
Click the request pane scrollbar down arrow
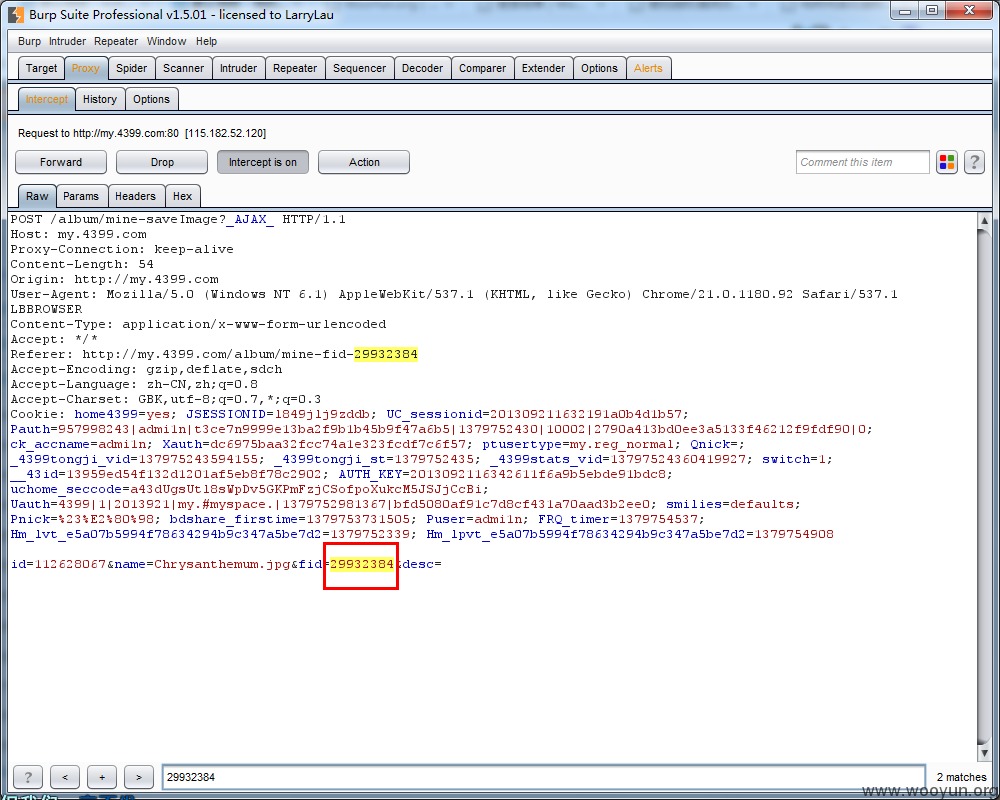pos(984,753)
